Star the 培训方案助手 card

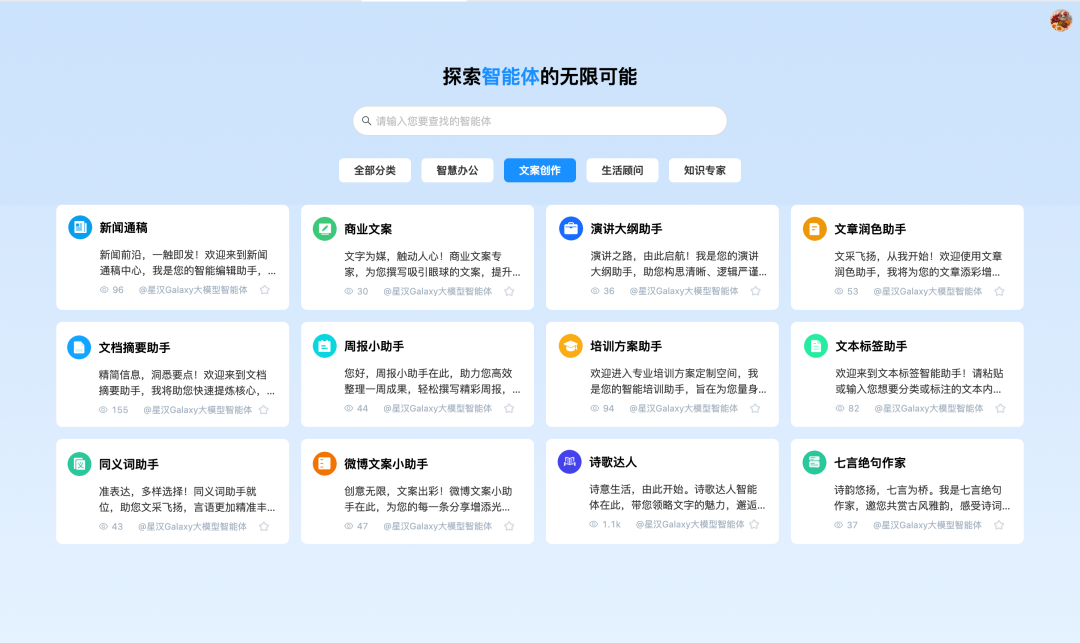click(x=755, y=408)
